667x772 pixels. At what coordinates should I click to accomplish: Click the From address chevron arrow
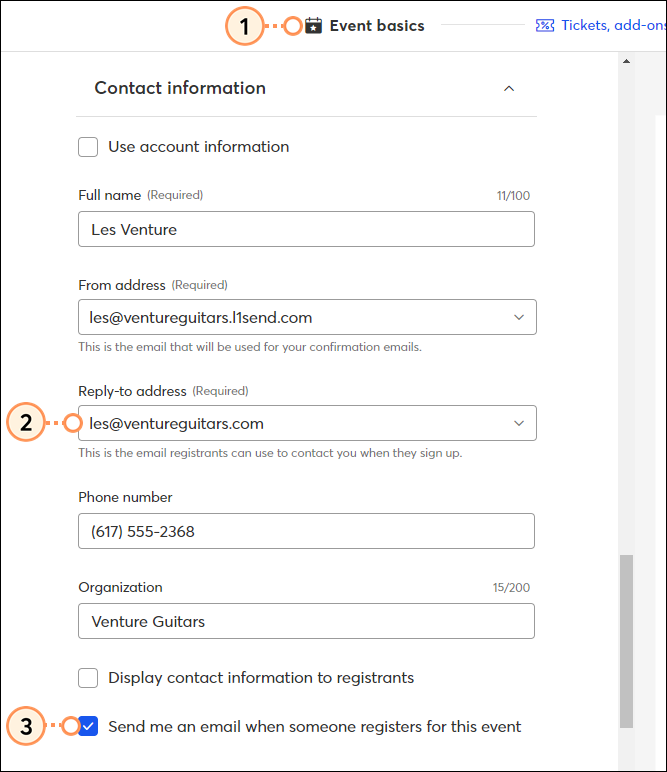[x=519, y=317]
